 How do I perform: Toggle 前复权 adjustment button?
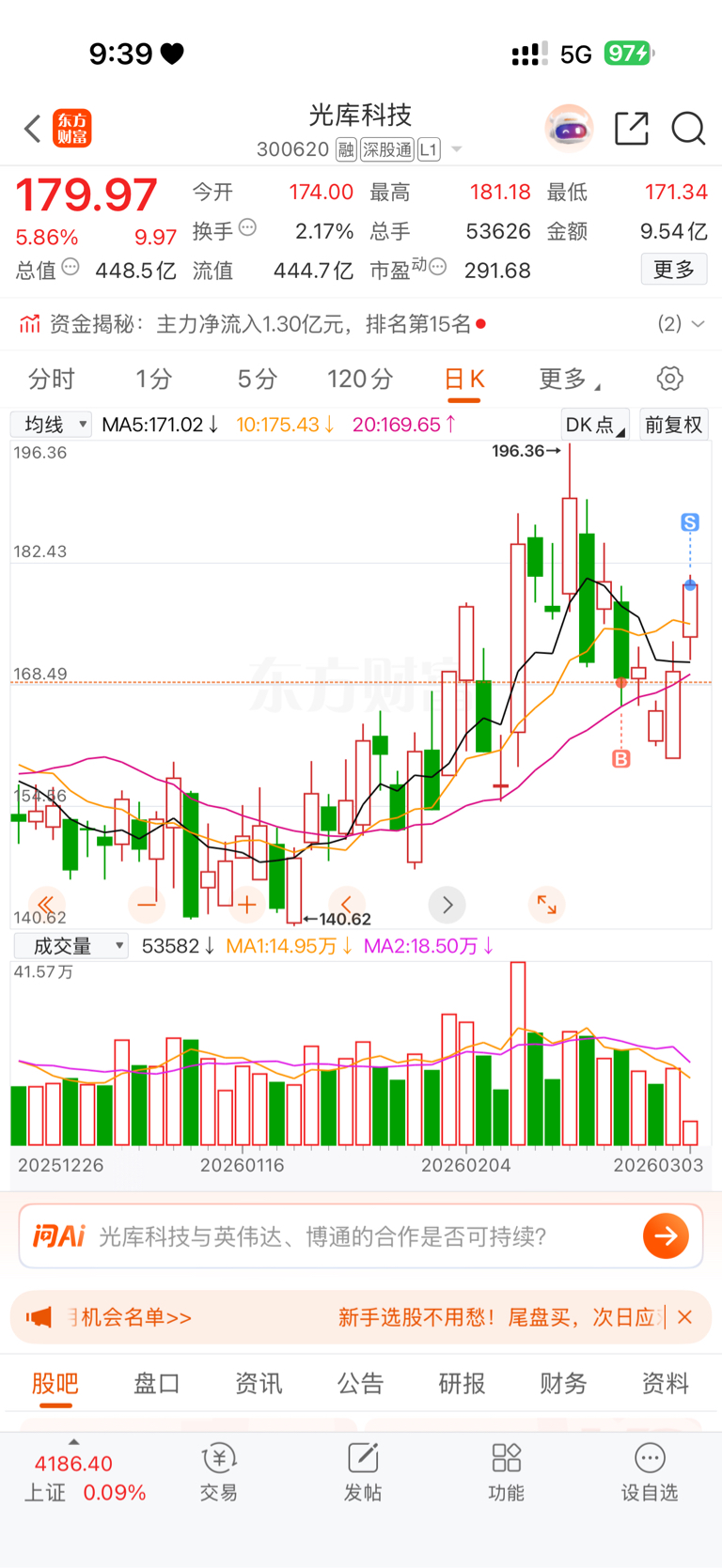tap(673, 425)
